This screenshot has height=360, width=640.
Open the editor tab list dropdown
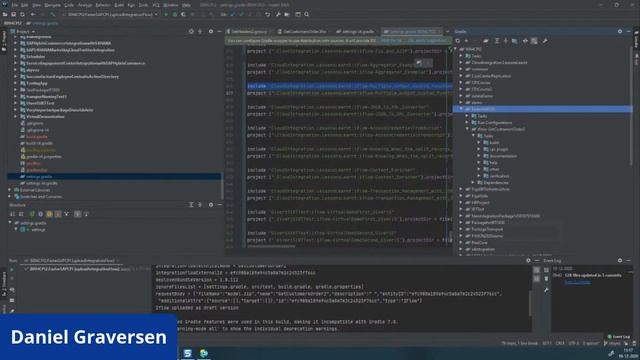447,31
